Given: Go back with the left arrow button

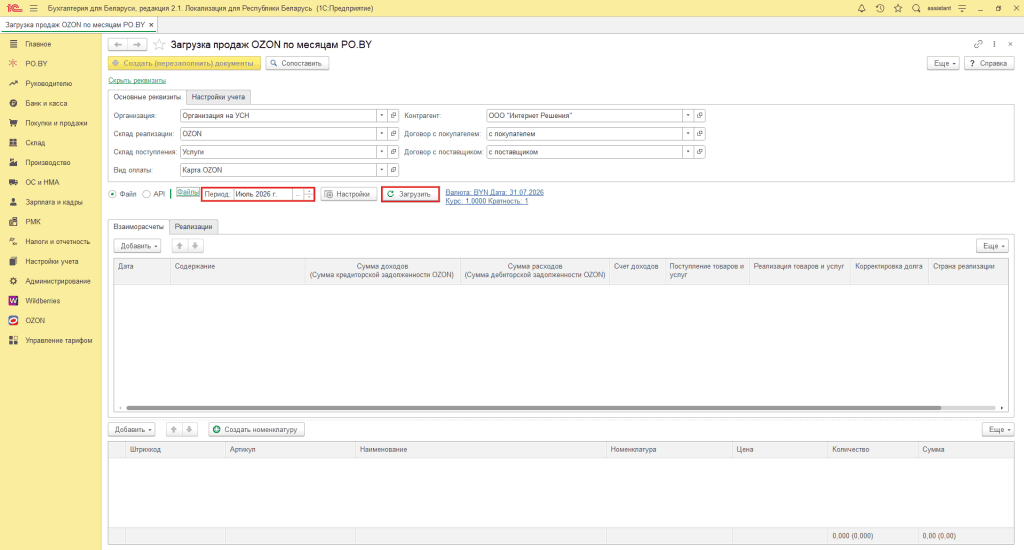Looking at the screenshot, I should click(x=118, y=44).
